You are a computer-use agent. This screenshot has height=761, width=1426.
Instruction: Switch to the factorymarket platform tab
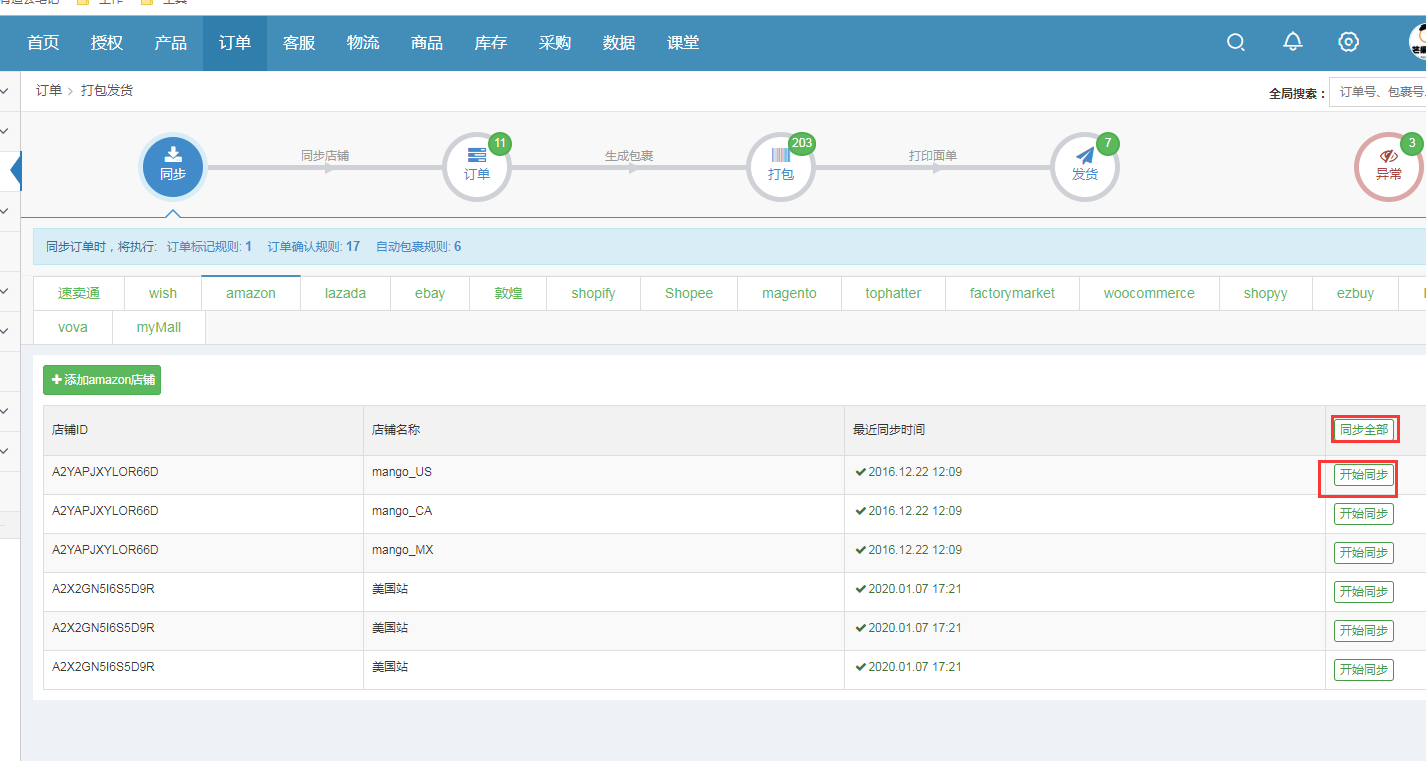point(1012,293)
